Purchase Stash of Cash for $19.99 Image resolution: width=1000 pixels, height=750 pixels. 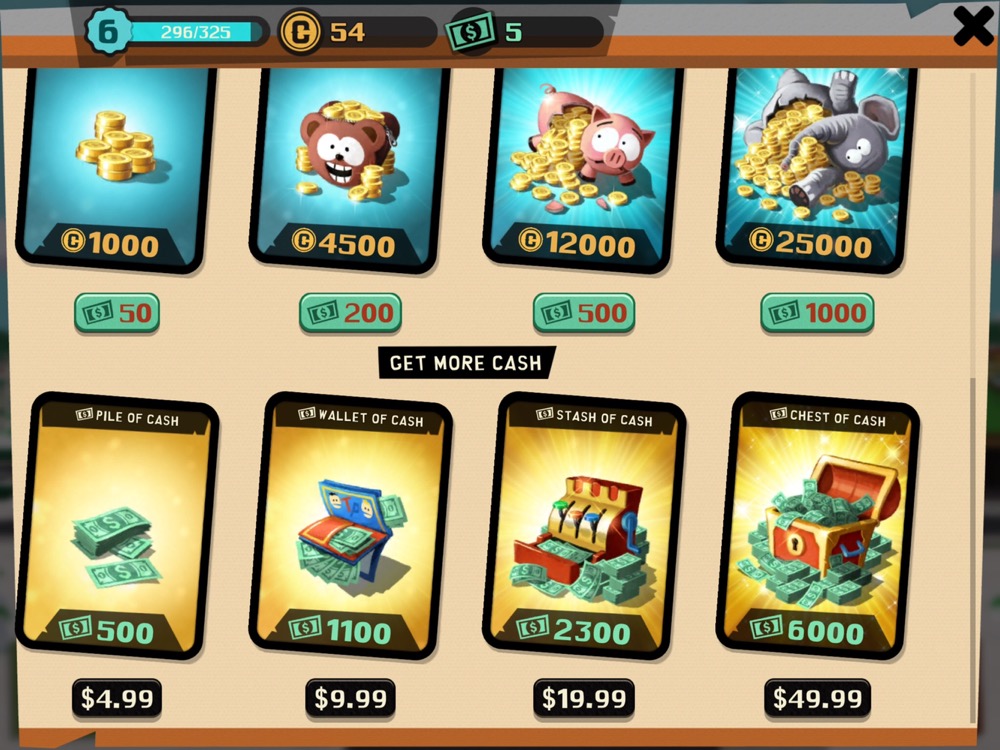click(584, 698)
